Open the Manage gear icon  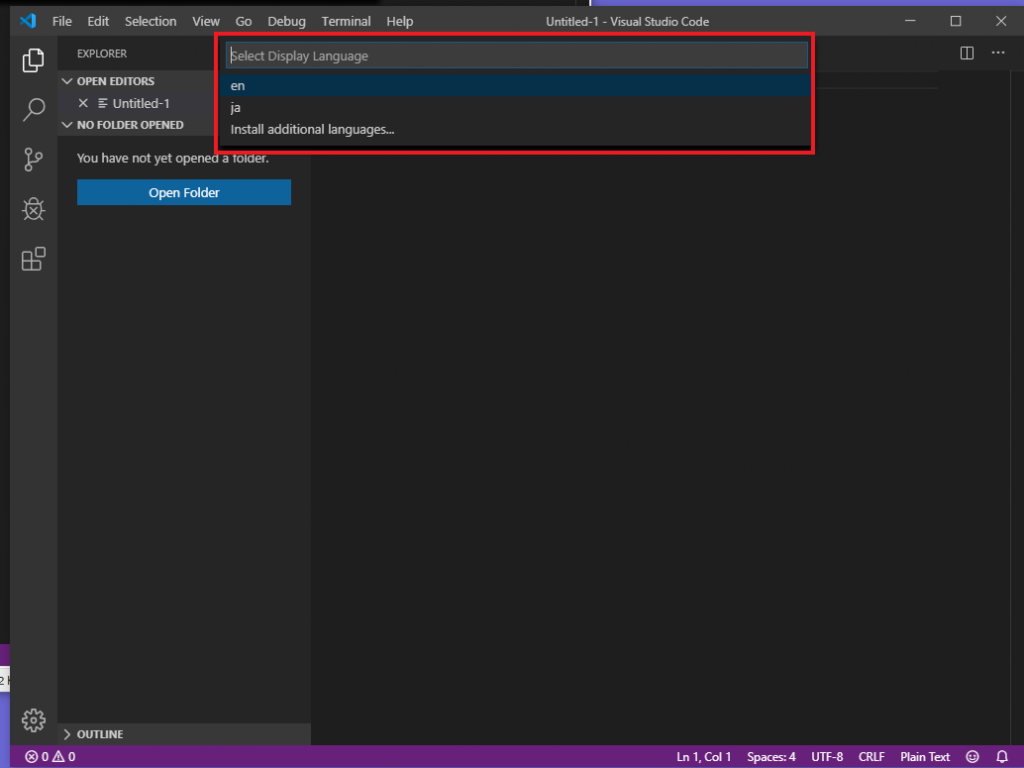pos(33,720)
